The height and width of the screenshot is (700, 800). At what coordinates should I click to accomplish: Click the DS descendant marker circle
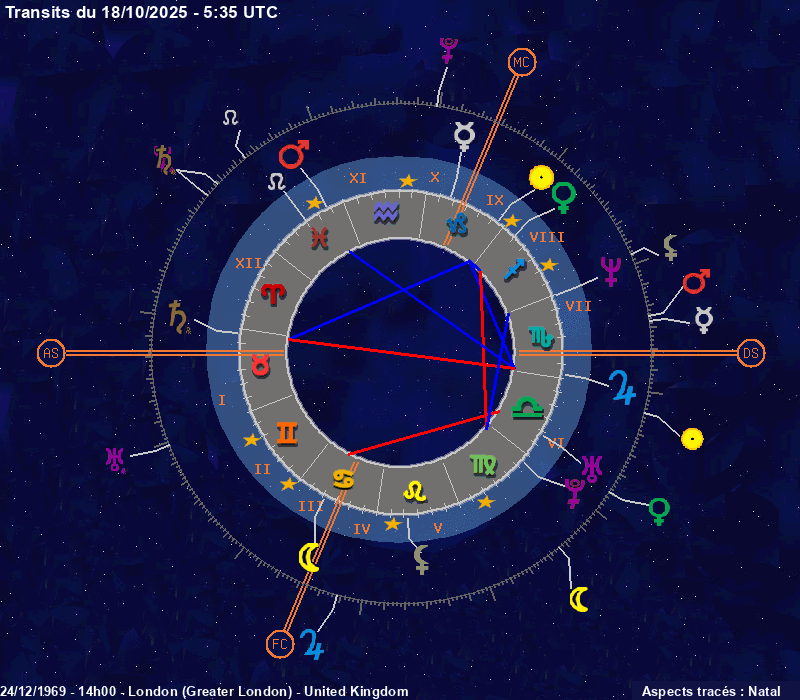click(751, 353)
